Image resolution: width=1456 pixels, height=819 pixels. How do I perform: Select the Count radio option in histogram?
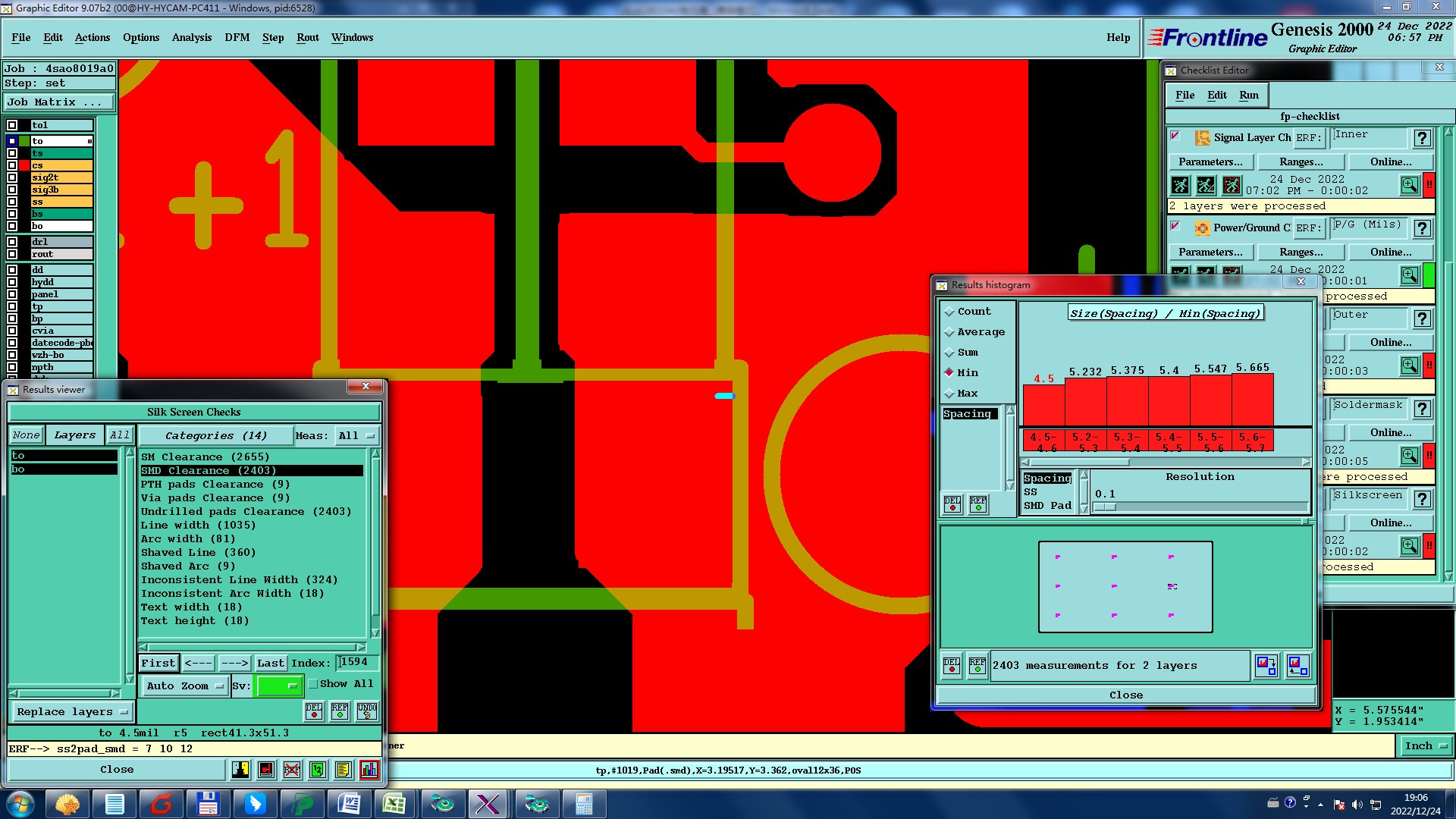tap(949, 312)
